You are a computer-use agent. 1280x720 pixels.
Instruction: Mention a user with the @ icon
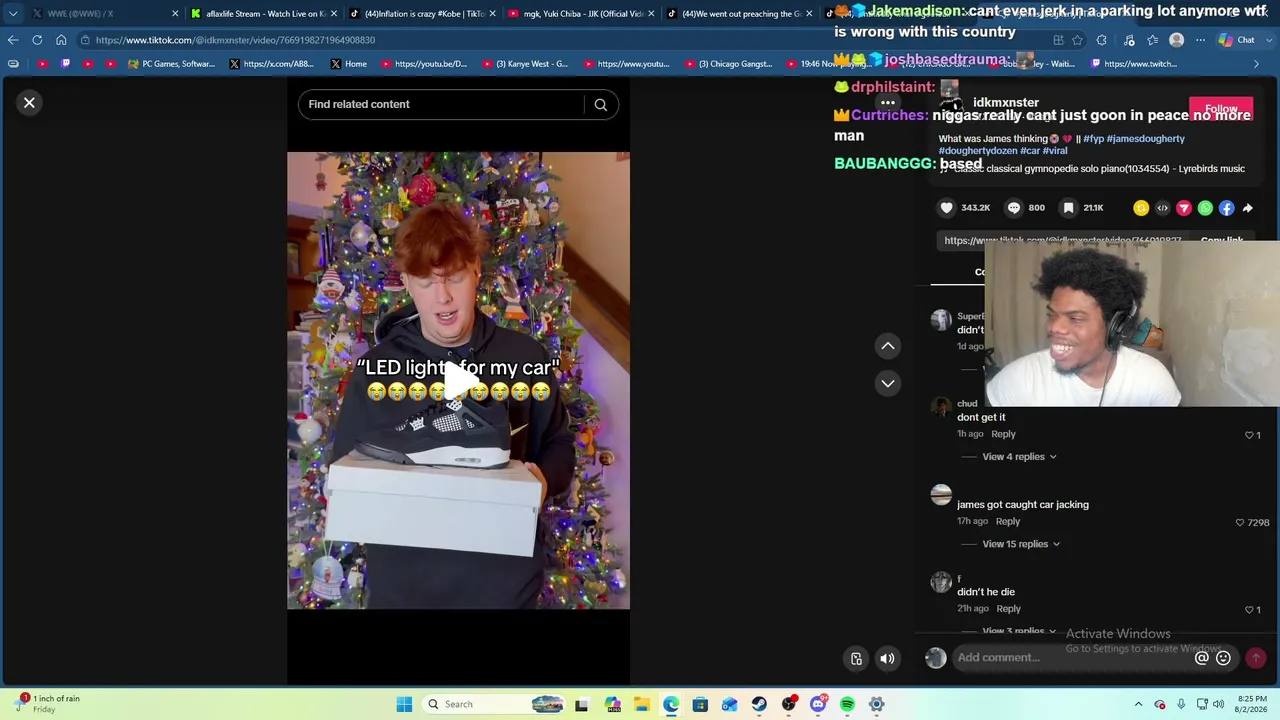(x=1202, y=658)
